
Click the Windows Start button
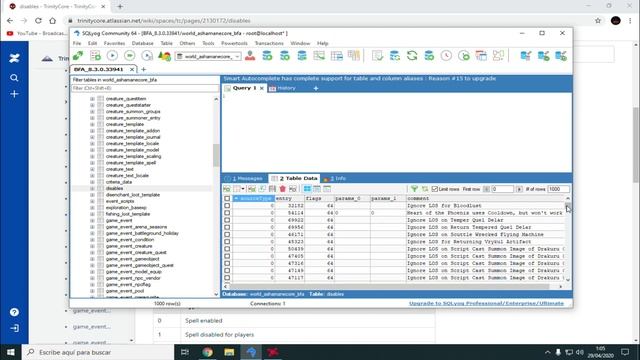click(x=11, y=352)
